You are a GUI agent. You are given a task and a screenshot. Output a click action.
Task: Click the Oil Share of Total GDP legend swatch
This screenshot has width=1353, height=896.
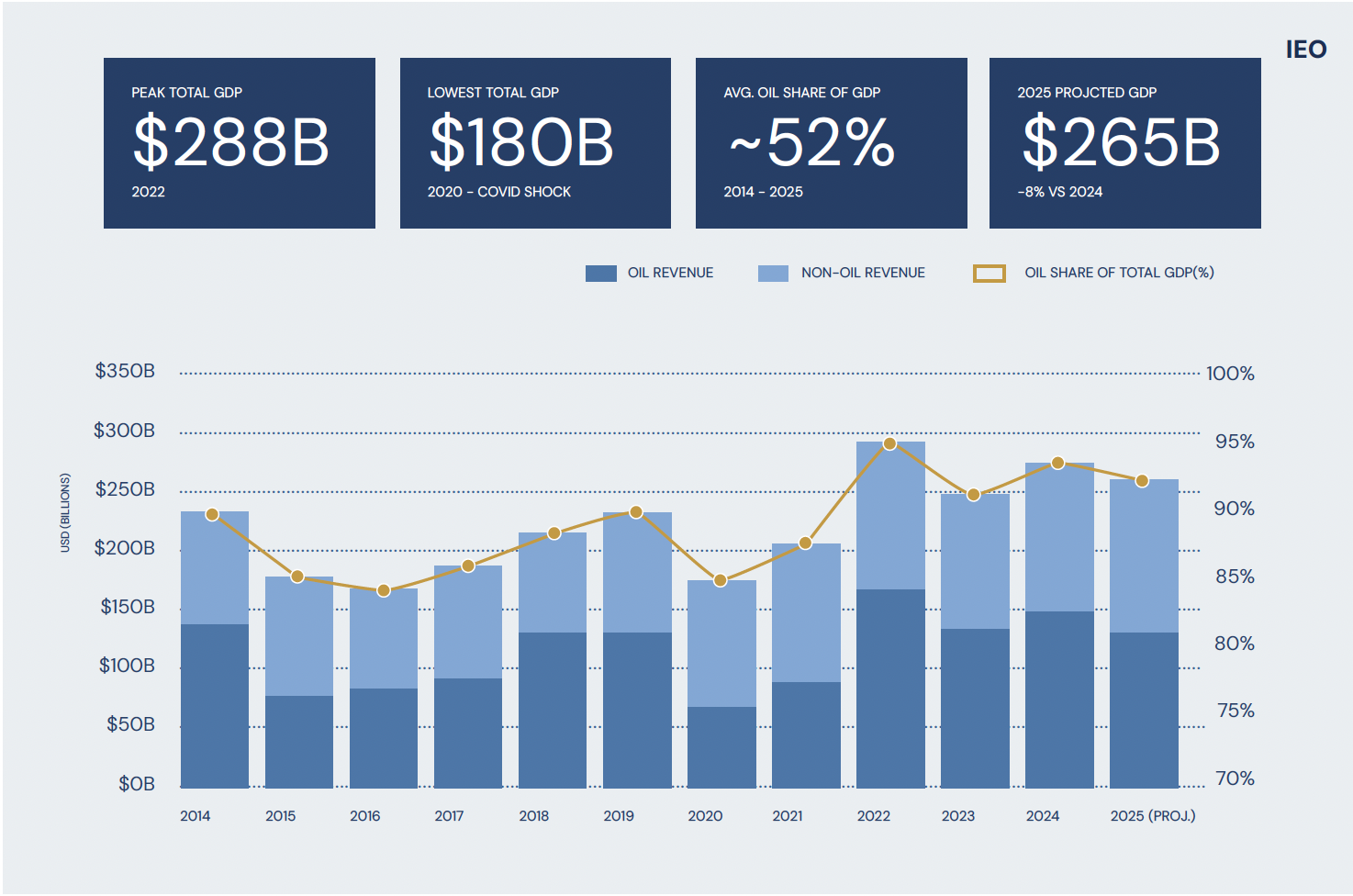pyautogui.click(x=990, y=273)
